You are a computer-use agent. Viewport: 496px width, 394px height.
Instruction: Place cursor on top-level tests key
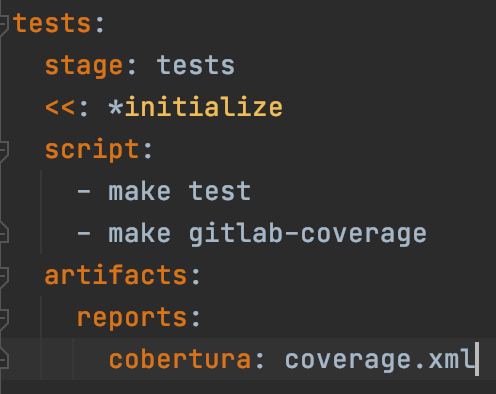point(52,24)
